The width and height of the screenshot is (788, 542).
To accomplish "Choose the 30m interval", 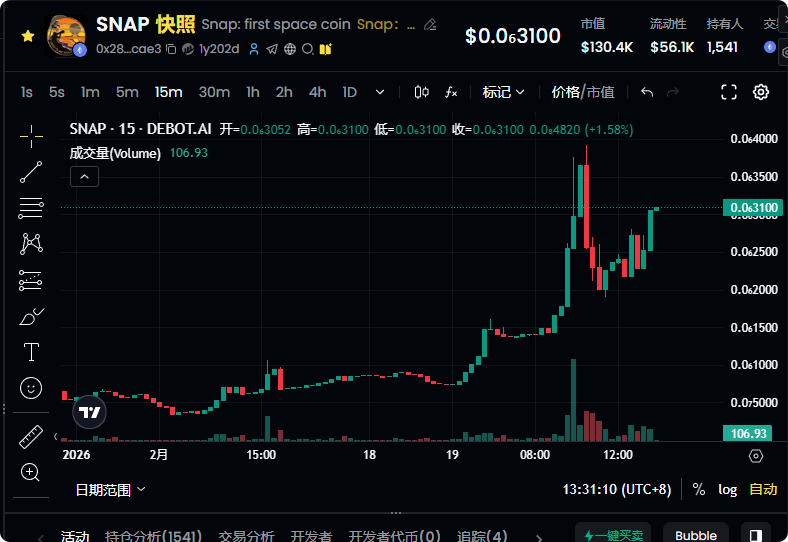I will (214, 92).
